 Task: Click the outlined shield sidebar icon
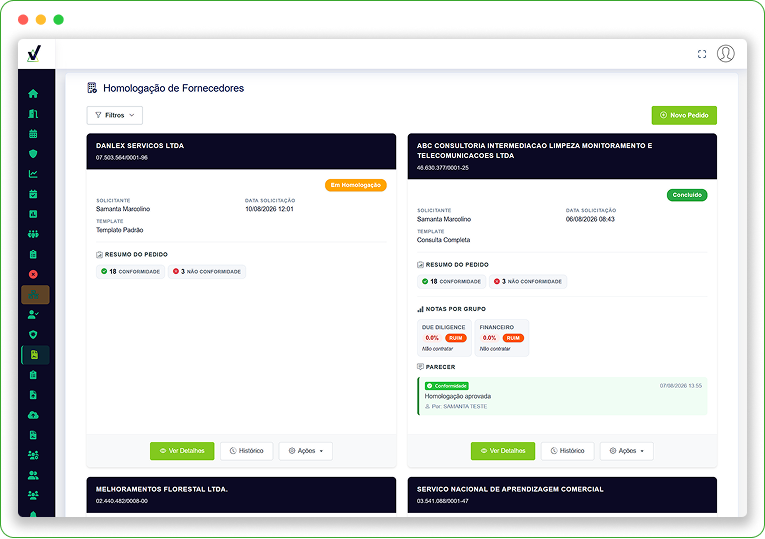[33, 335]
